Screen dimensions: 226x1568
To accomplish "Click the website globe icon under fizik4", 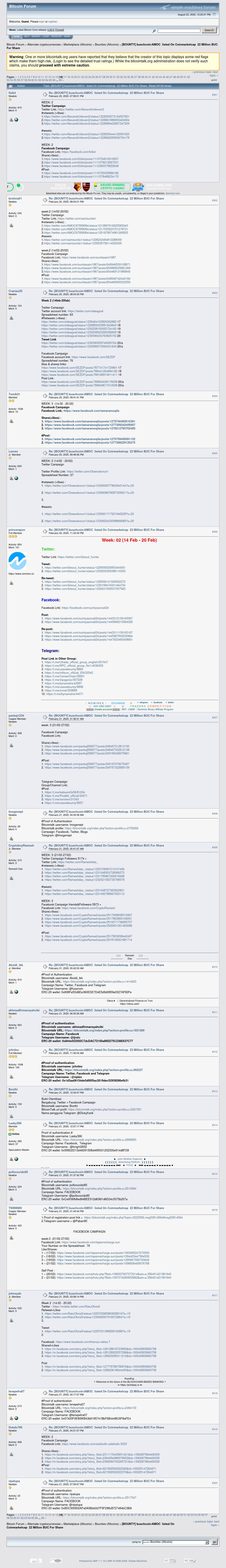I will [16, 120].
